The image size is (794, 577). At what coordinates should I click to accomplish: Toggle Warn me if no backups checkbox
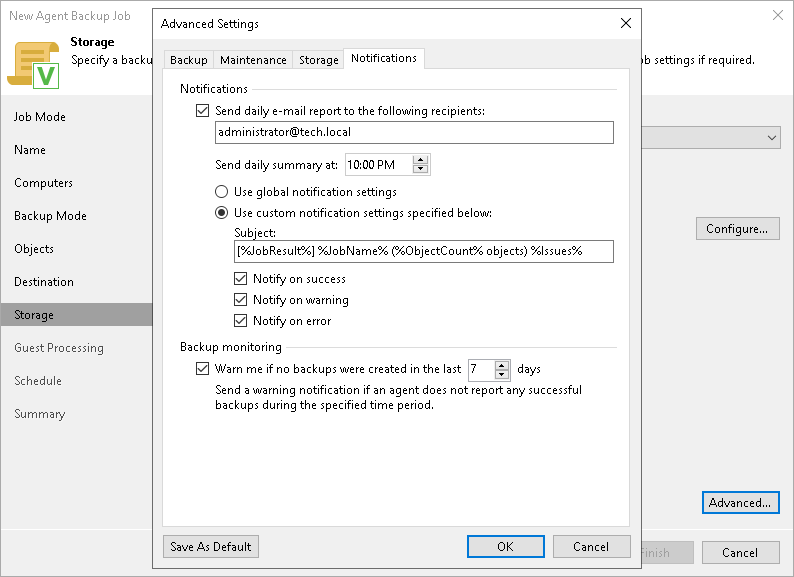click(203, 368)
